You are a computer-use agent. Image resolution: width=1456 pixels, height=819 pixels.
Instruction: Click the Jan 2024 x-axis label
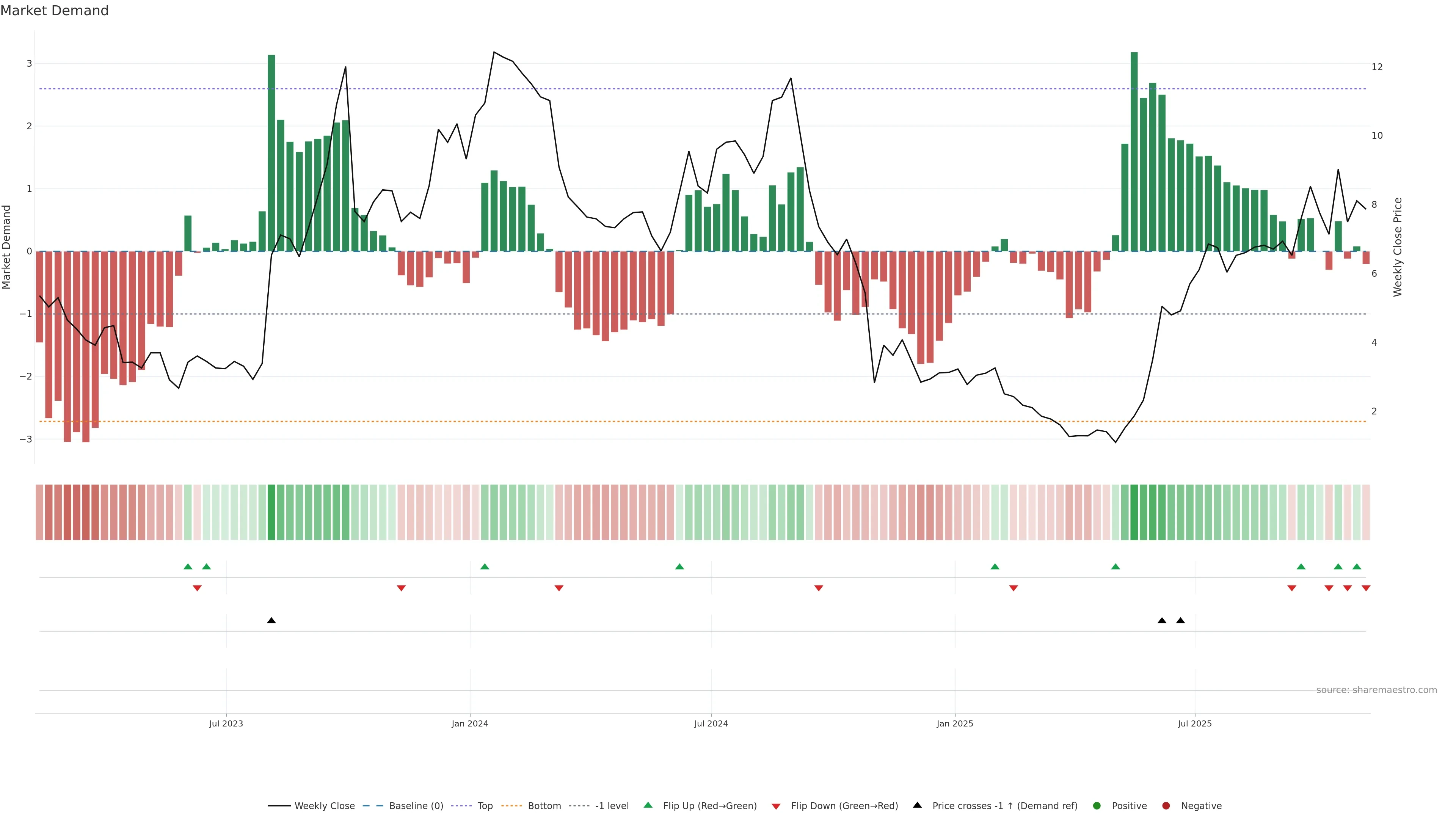pyautogui.click(x=470, y=723)
